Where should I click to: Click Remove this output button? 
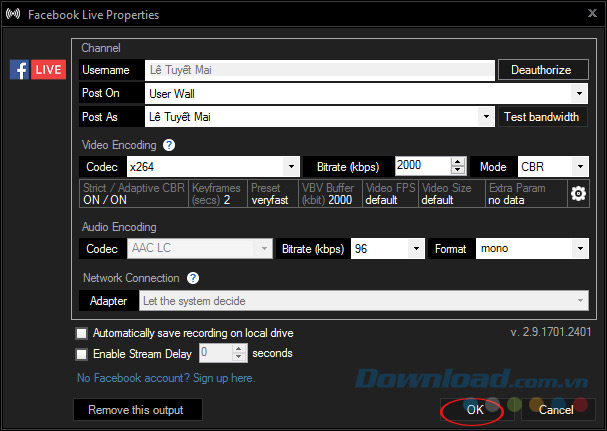(x=138, y=410)
